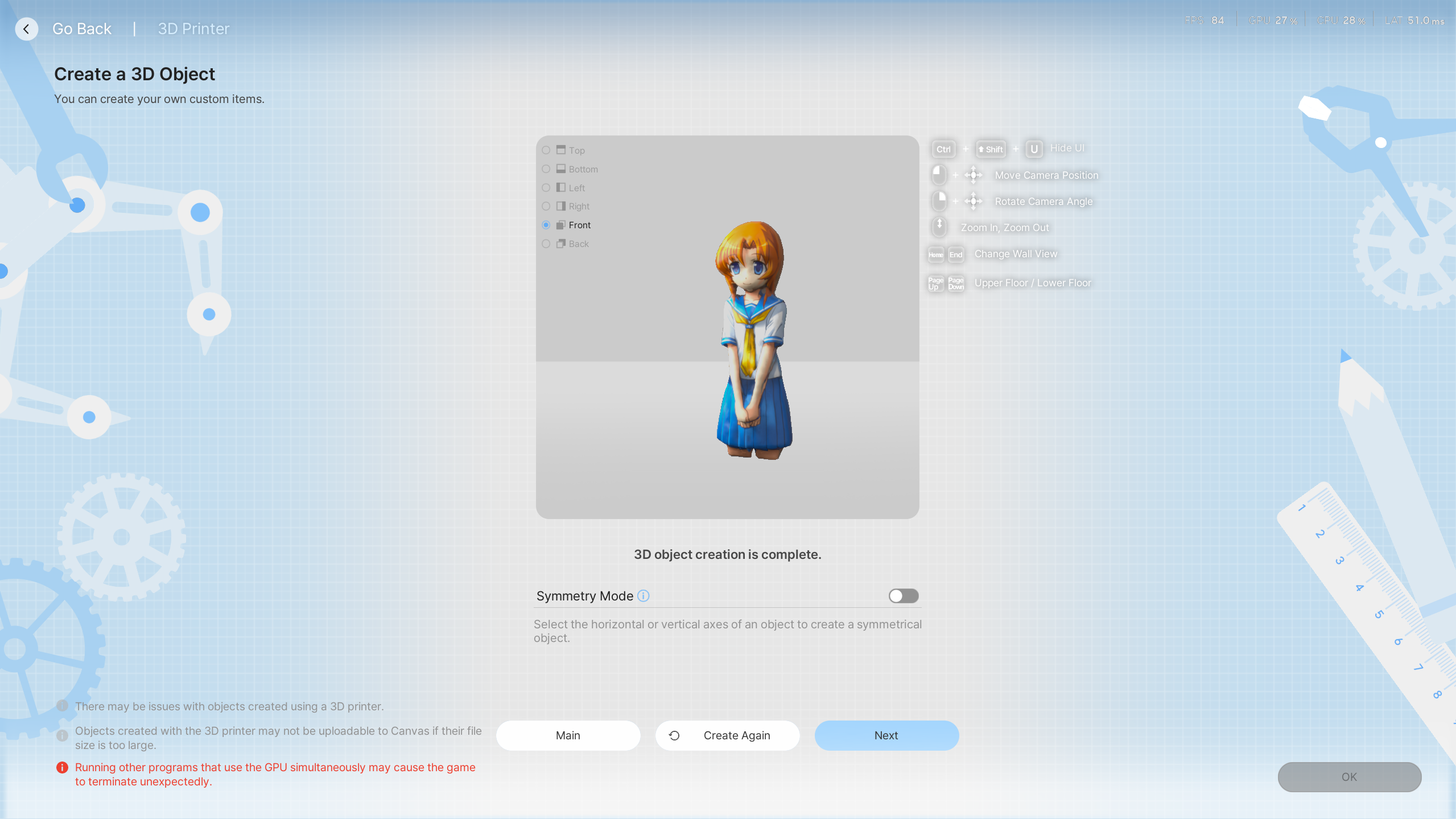1456x819 pixels.
Task: Click the Back view icon
Action: coord(561,244)
